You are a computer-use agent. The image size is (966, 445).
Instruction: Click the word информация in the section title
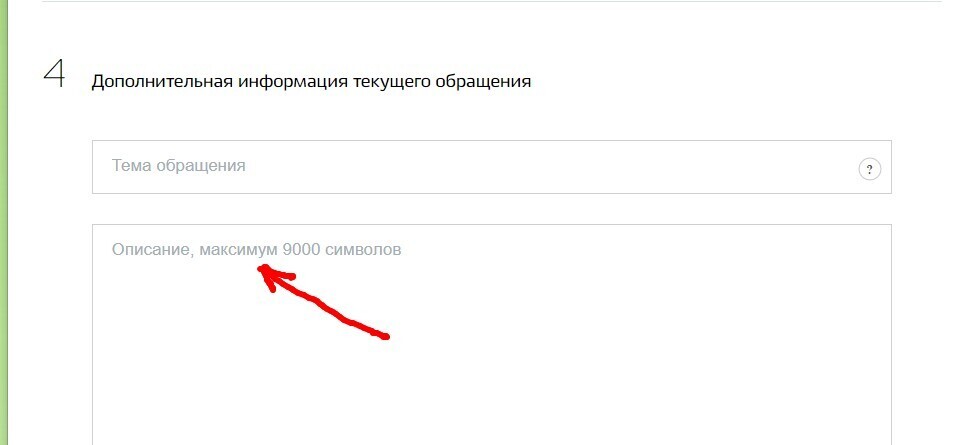292,81
